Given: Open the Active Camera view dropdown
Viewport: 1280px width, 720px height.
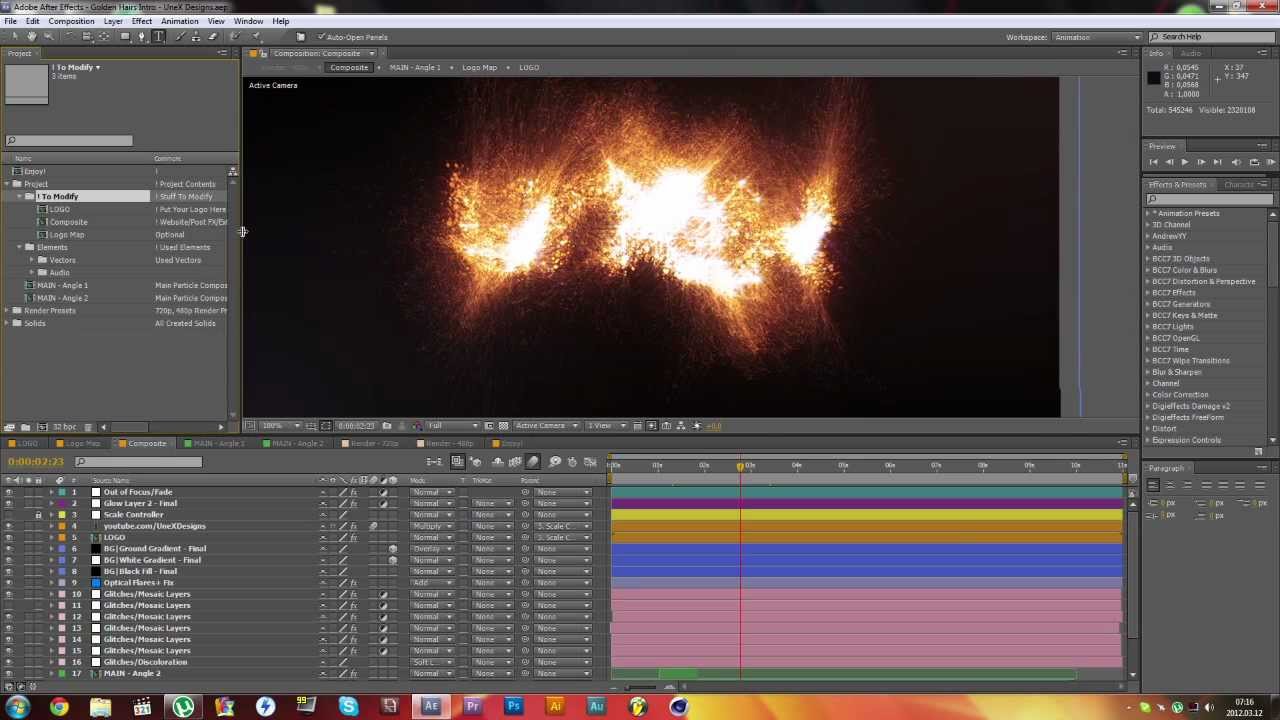Looking at the screenshot, I should click(x=546, y=426).
